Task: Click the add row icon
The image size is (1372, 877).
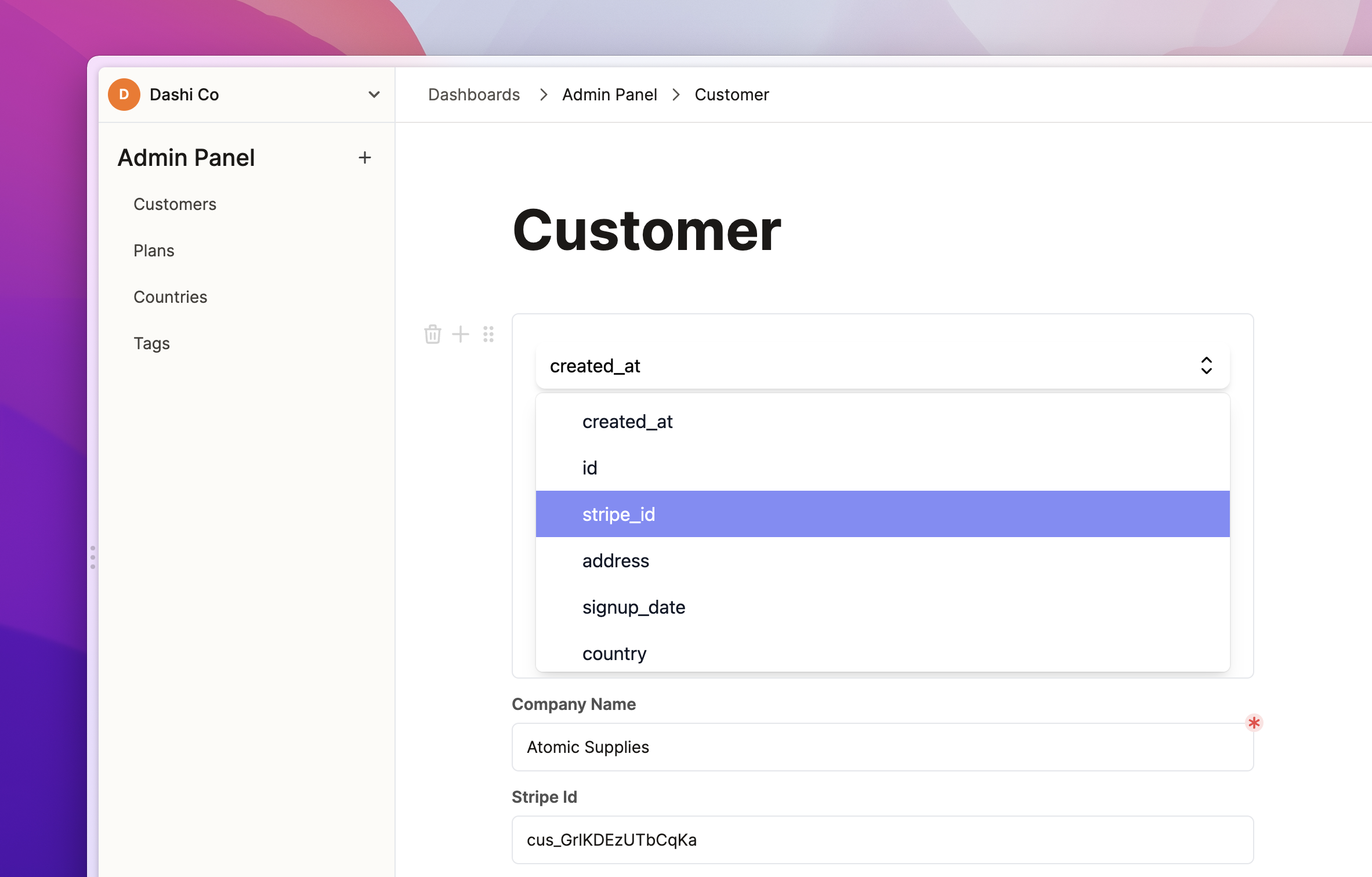Action: (x=460, y=332)
